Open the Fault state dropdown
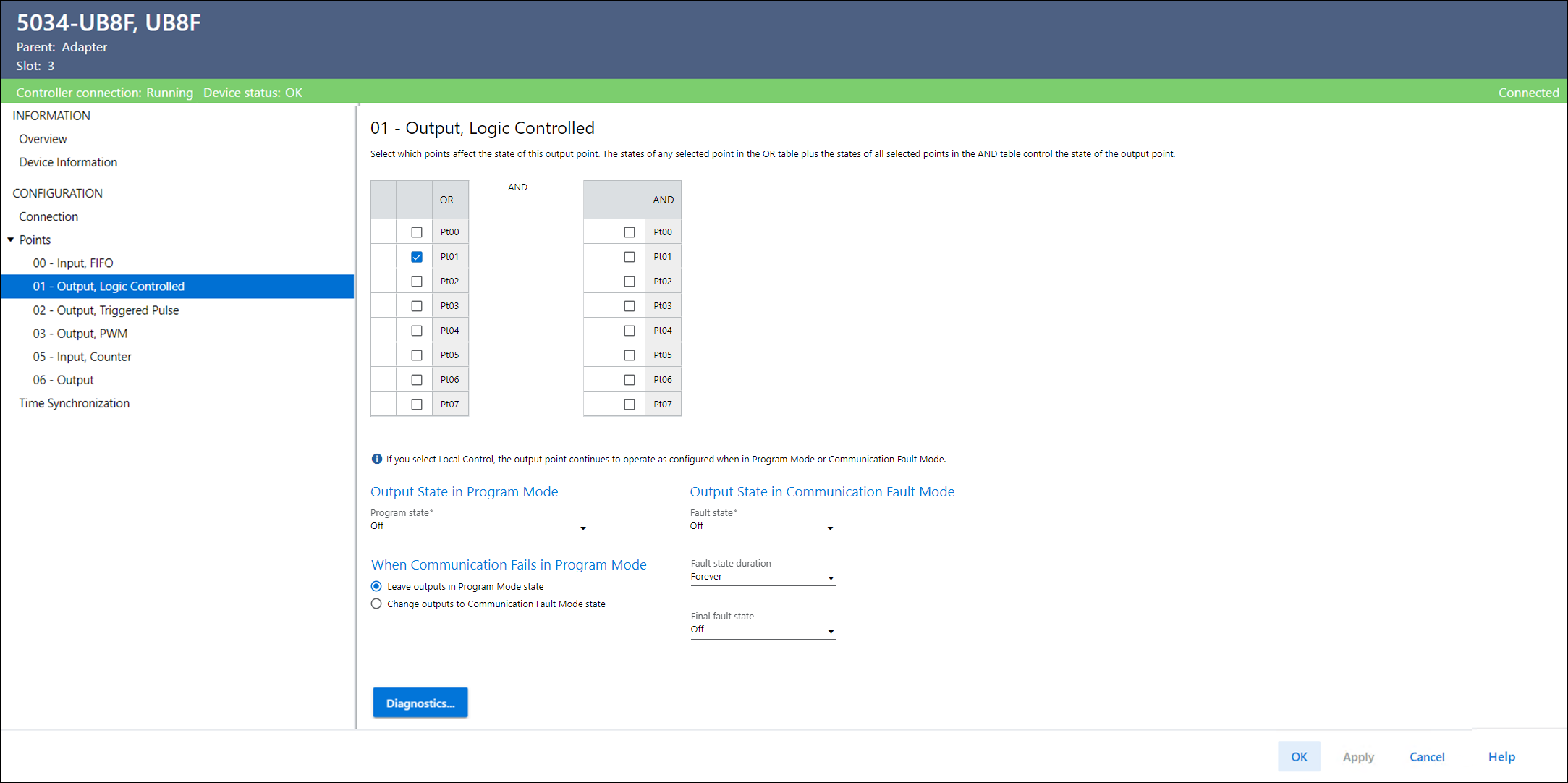Viewport: 1568px width, 783px height. [x=762, y=527]
